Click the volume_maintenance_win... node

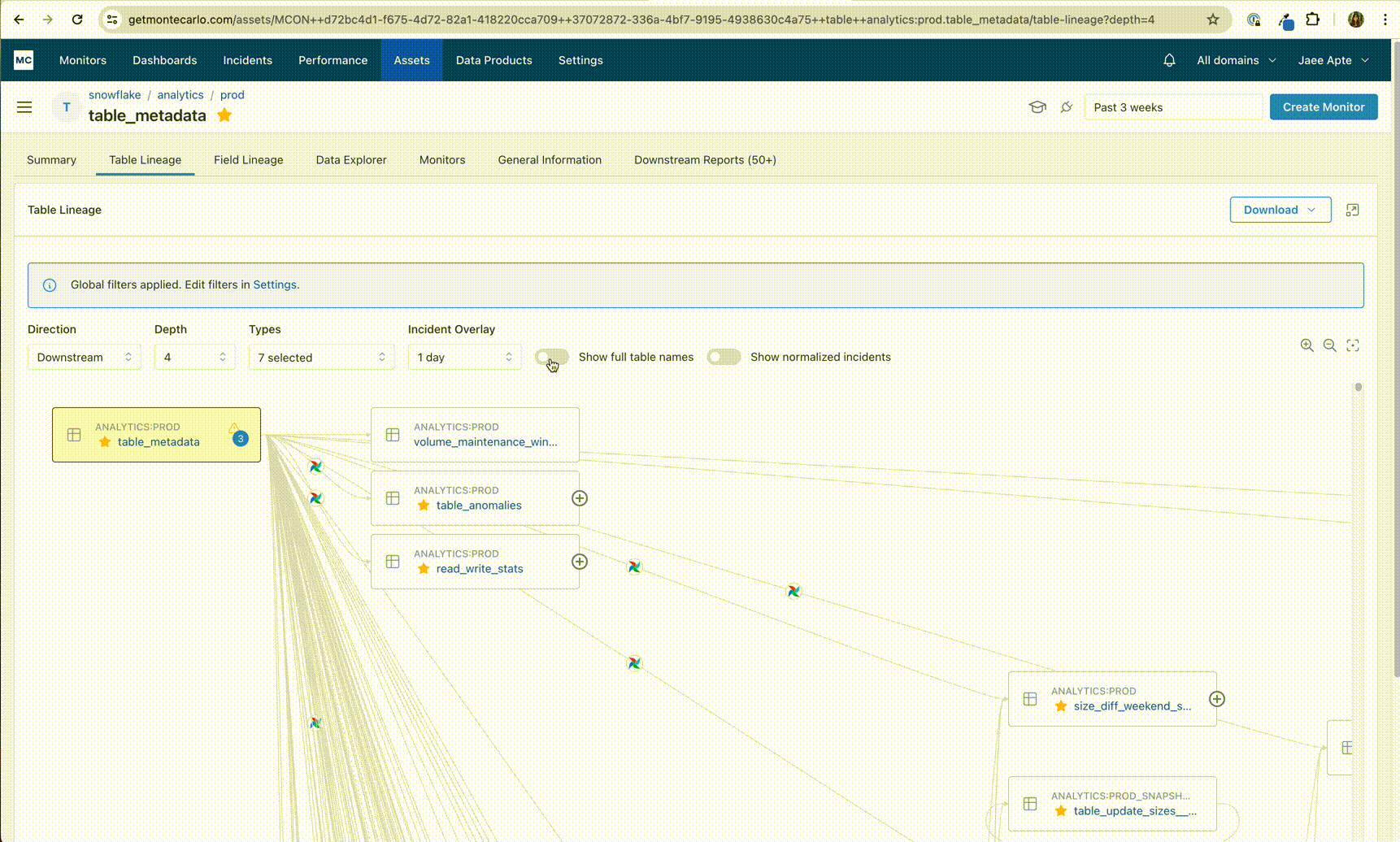coord(475,435)
